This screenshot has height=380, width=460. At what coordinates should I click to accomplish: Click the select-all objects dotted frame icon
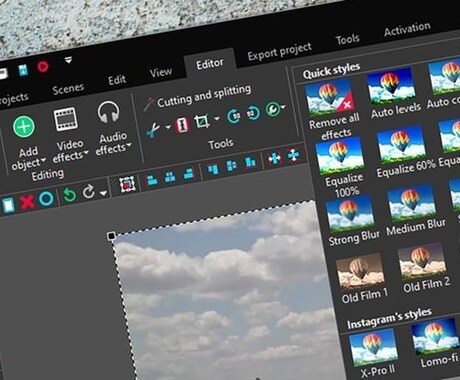127,184
